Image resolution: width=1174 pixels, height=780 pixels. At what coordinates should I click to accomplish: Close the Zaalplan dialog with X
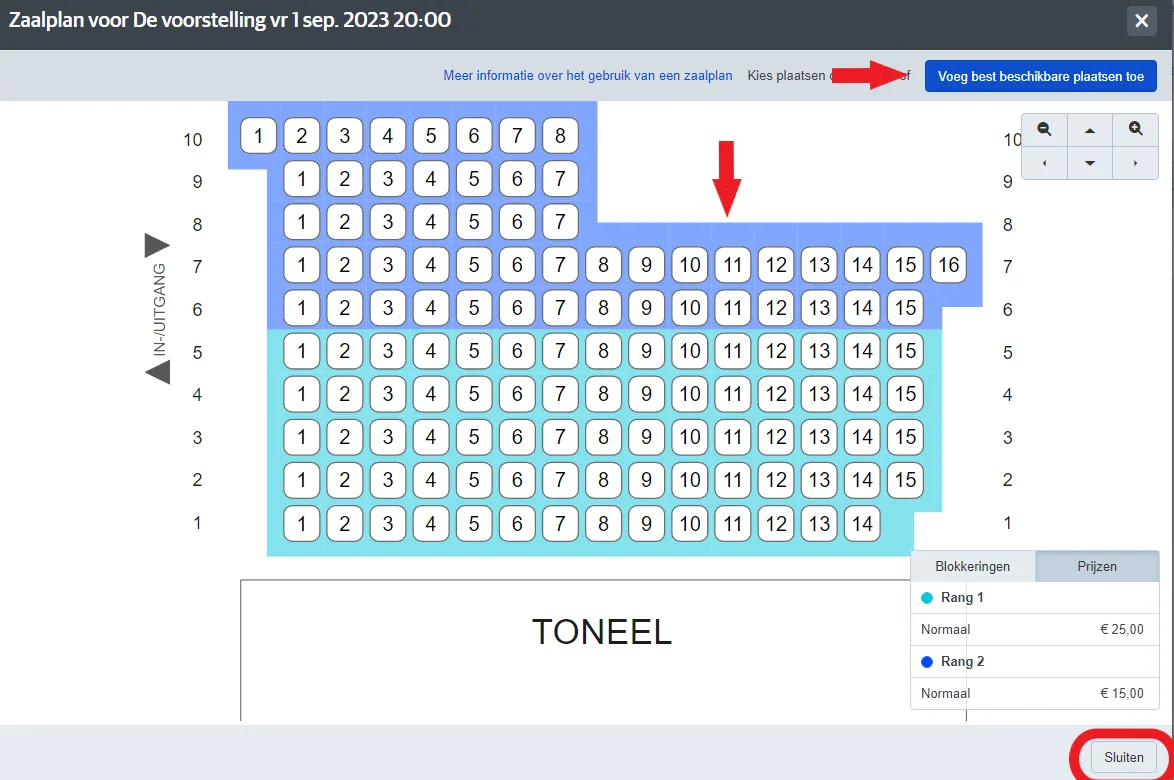1142,21
